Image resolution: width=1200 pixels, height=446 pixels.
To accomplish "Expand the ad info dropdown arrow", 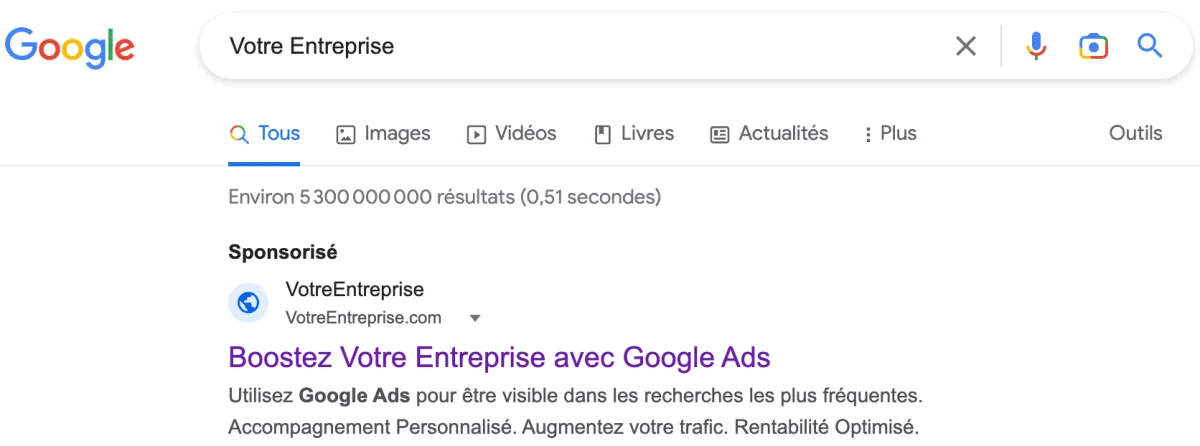I will pyautogui.click(x=475, y=318).
